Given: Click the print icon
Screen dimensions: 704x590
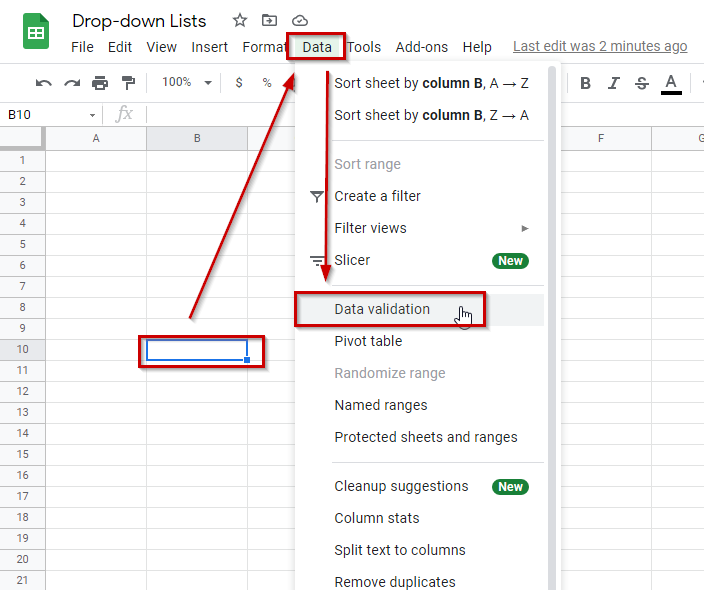Looking at the screenshot, I should (100, 83).
